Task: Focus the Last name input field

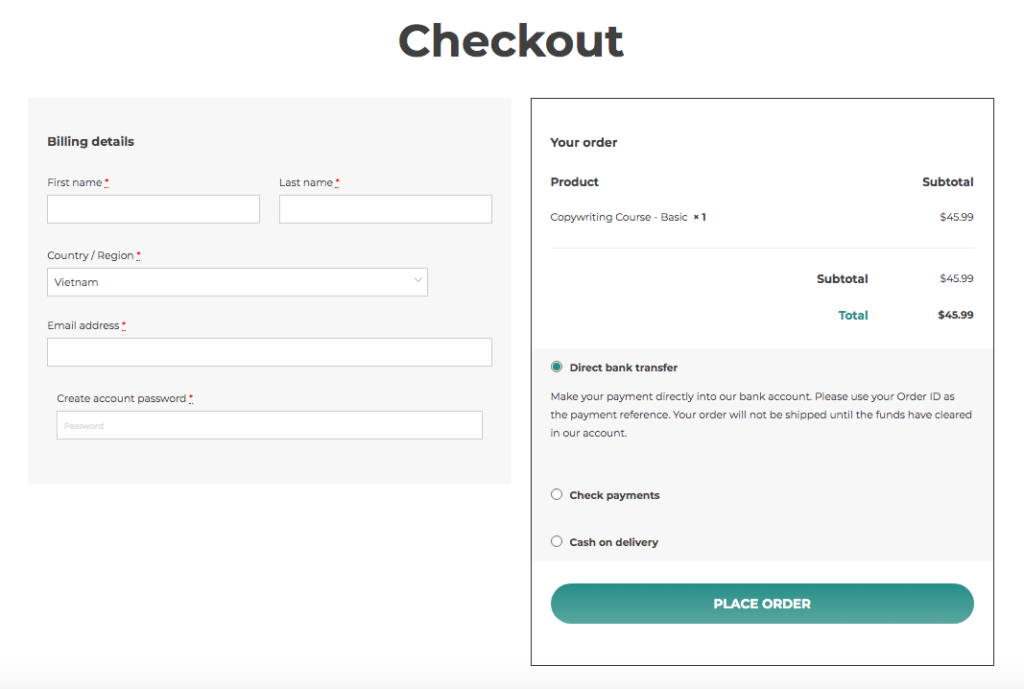Action: (x=385, y=210)
